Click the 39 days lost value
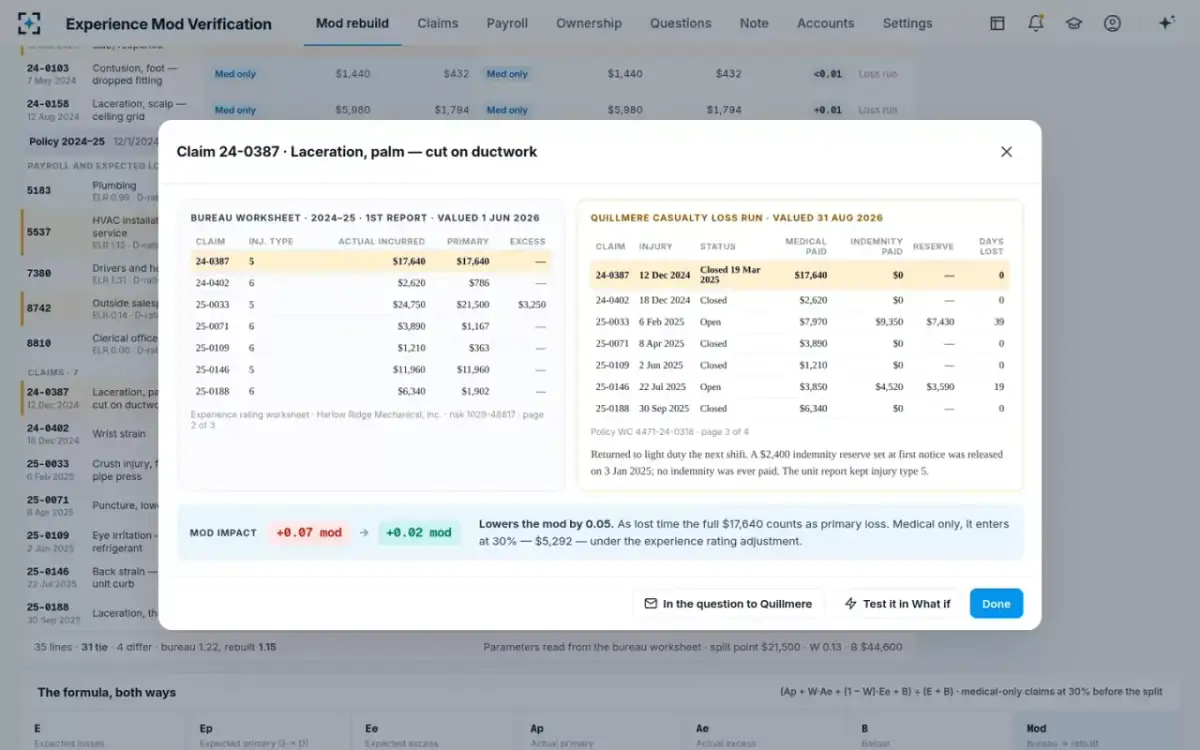Viewport: 1200px width, 750px height. [x=998, y=322]
